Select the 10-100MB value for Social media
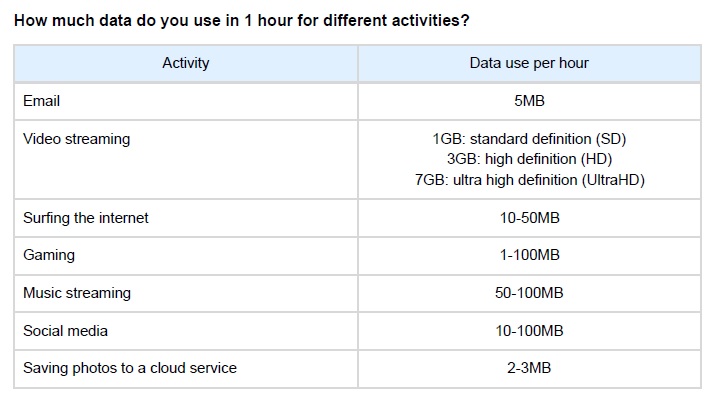713x403 pixels. point(529,330)
